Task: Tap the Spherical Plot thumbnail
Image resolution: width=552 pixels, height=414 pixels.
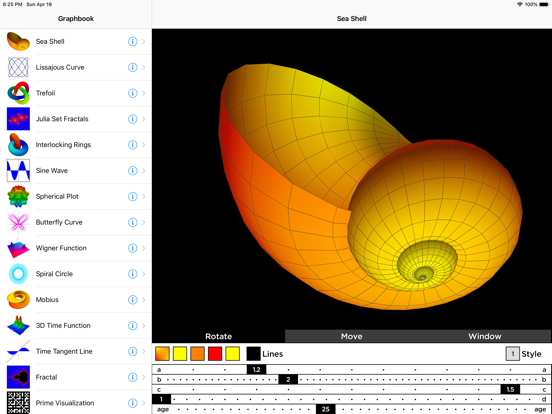Action: pyautogui.click(x=18, y=196)
